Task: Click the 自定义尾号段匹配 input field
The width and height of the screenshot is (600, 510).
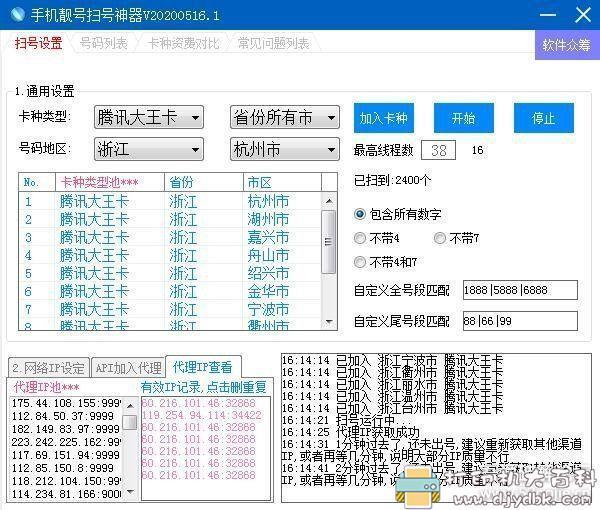Action: coord(520,321)
